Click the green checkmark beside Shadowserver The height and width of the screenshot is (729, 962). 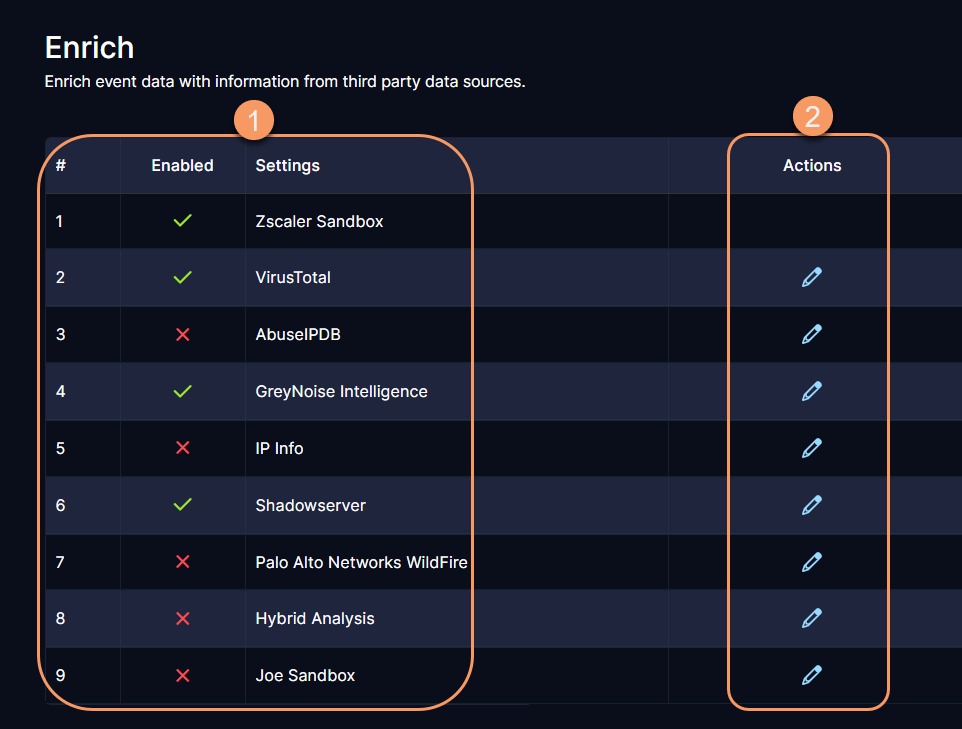182,505
